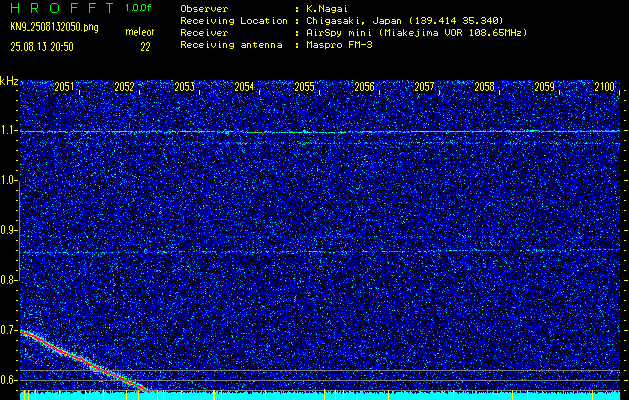Click the 2057 time marker

point(424,87)
